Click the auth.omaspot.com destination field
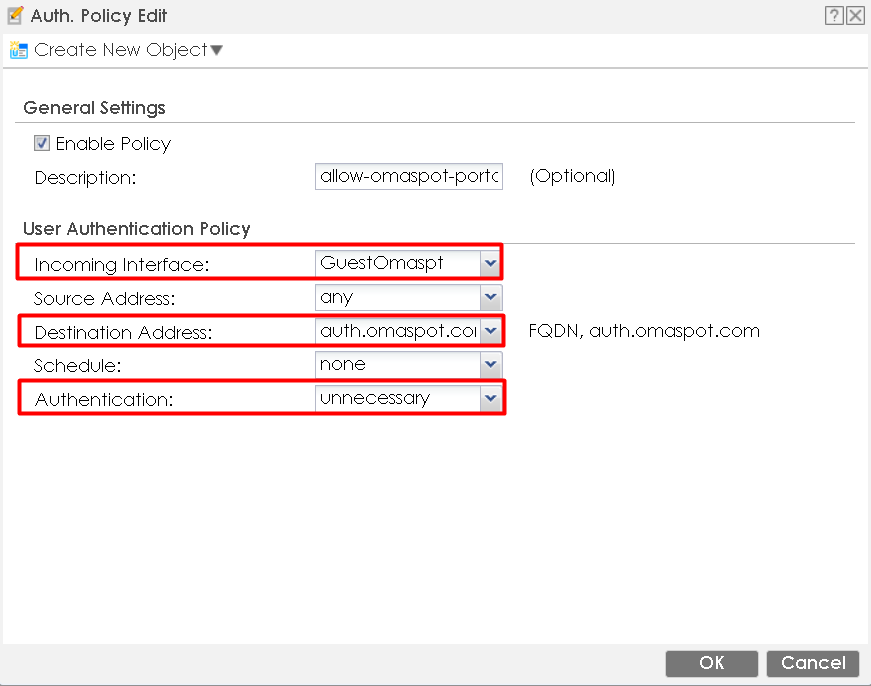 [397, 331]
